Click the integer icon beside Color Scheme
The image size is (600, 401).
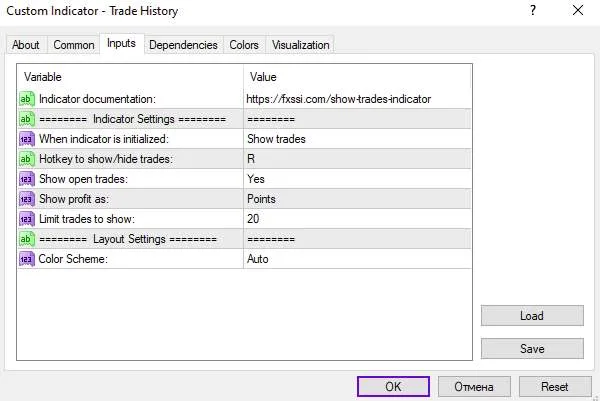pyautogui.click(x=27, y=259)
